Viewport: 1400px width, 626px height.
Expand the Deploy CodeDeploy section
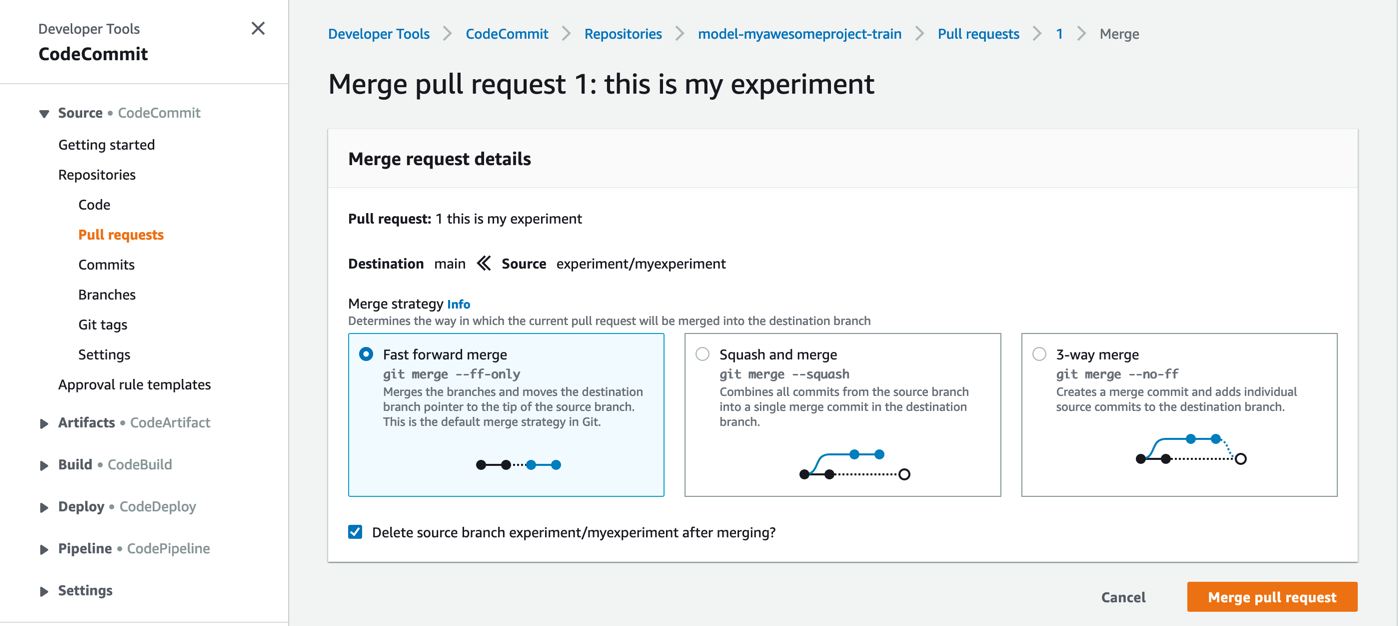(x=44, y=507)
